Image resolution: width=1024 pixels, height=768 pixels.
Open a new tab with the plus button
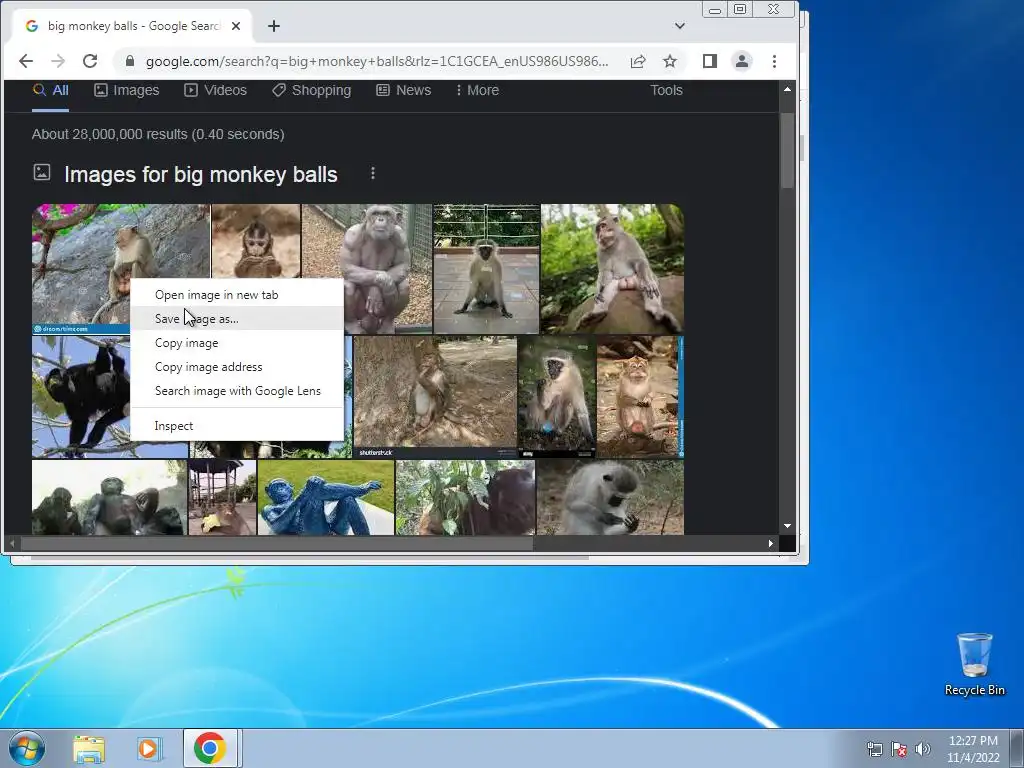[274, 26]
